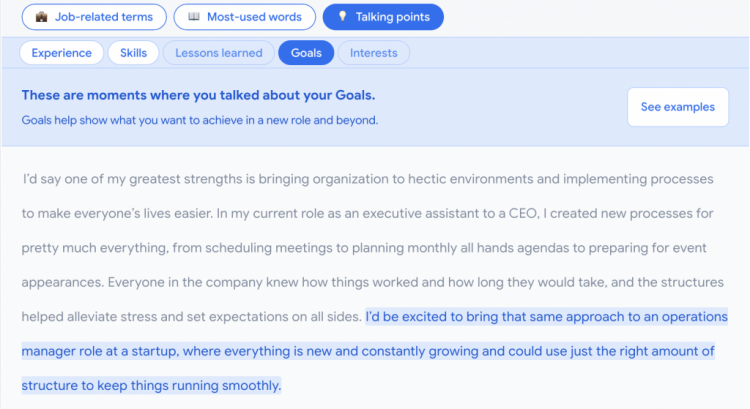The width and height of the screenshot is (750, 409).
Task: Select the Lessons learned tab
Action: pyautogui.click(x=219, y=53)
